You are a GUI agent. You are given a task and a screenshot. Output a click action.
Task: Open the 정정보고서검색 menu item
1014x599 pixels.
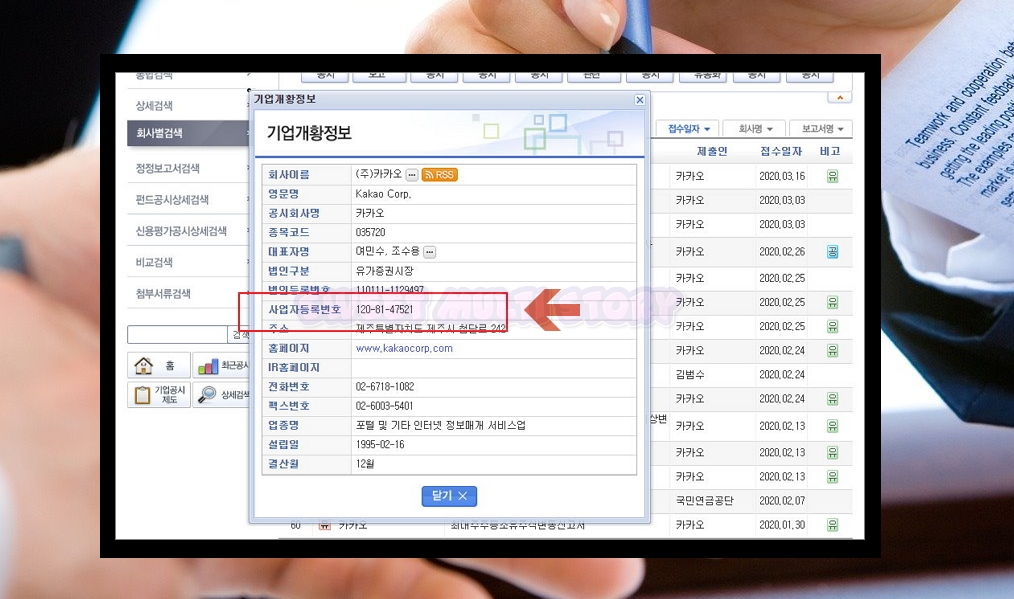(167, 168)
